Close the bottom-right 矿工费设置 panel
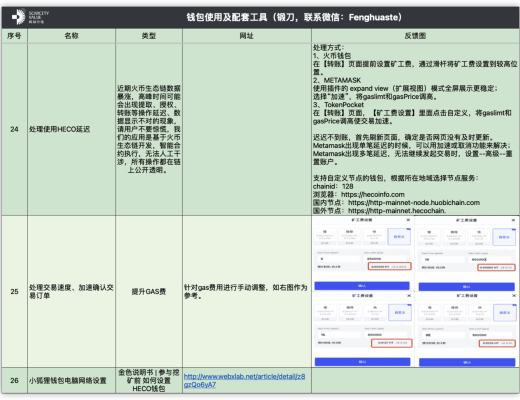The height and width of the screenshot is (400, 520). 514,296
